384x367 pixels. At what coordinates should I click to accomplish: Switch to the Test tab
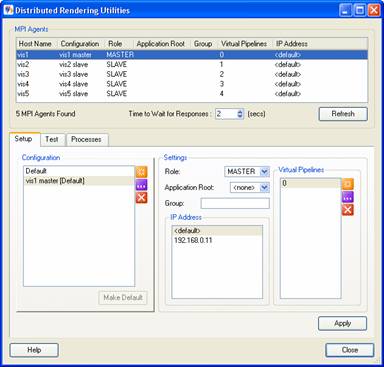[x=52, y=139]
